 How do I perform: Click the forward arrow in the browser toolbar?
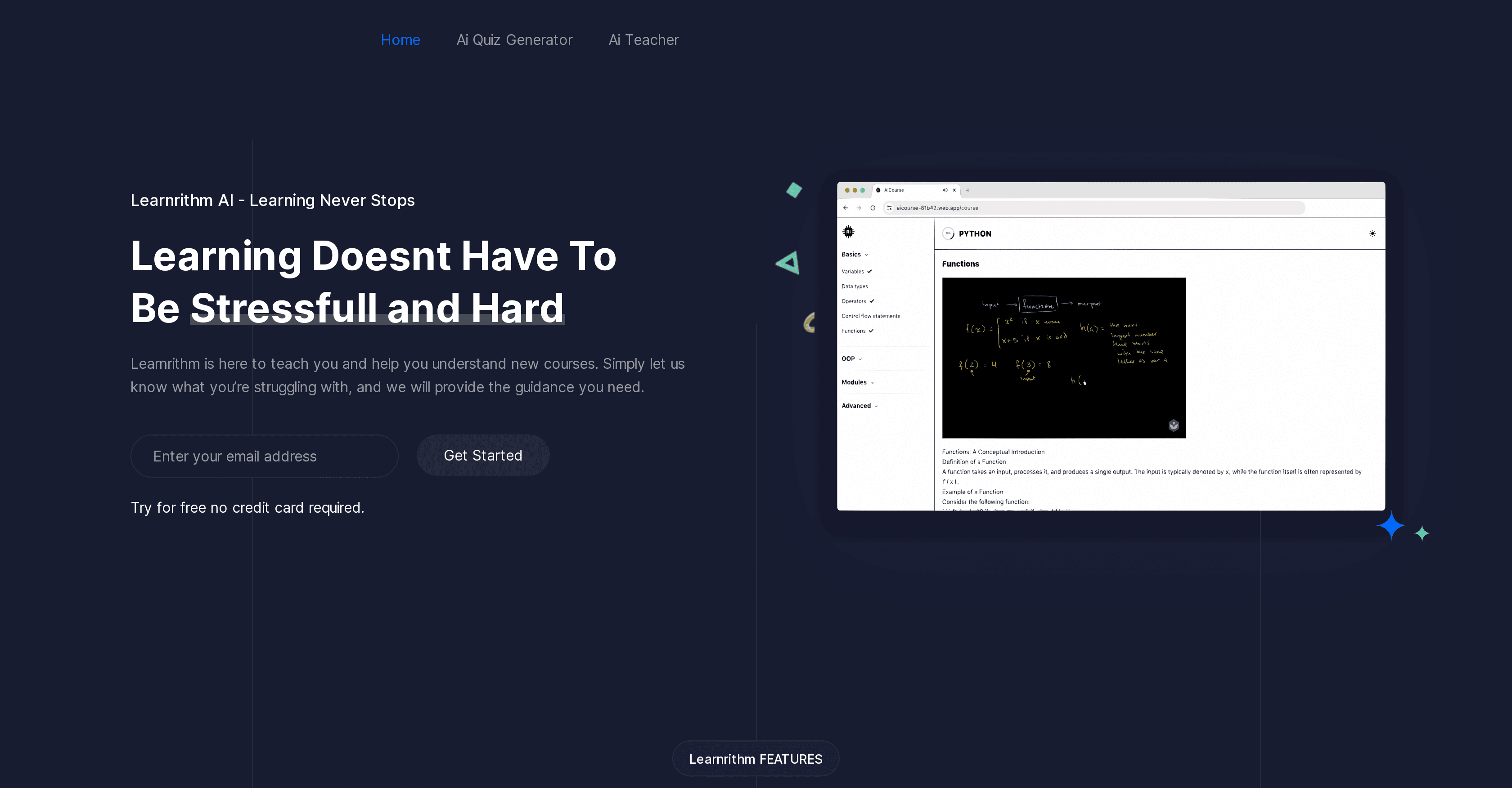[x=859, y=208]
